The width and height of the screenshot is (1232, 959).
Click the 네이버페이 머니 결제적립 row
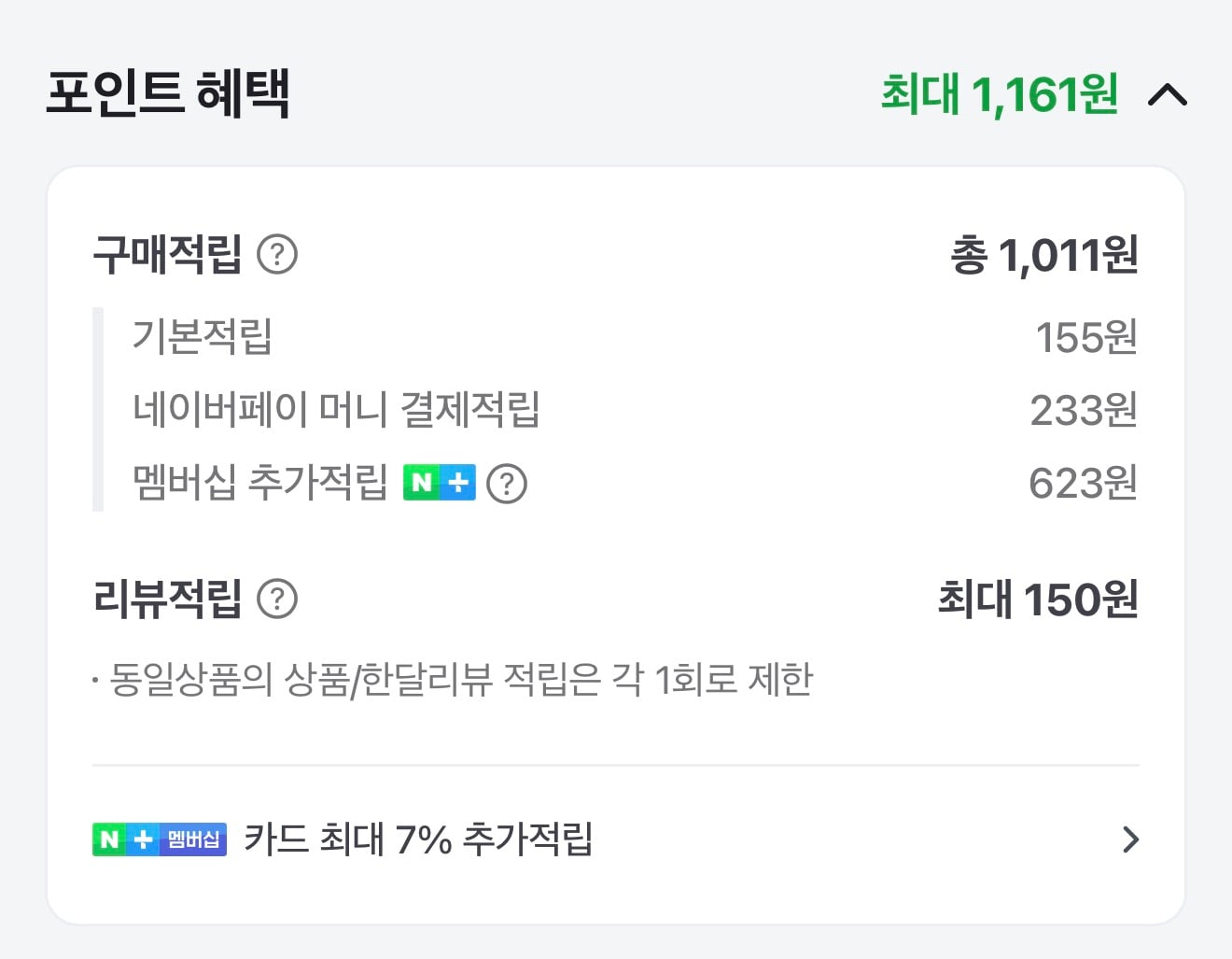(336, 409)
